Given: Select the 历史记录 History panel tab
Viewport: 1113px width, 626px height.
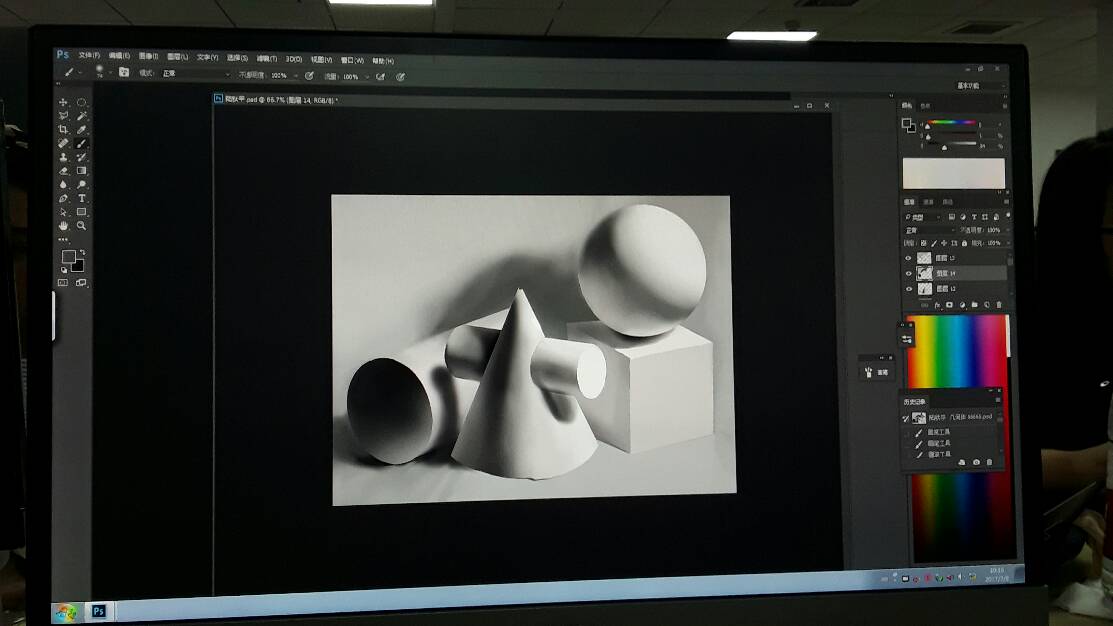Looking at the screenshot, I should tap(914, 402).
